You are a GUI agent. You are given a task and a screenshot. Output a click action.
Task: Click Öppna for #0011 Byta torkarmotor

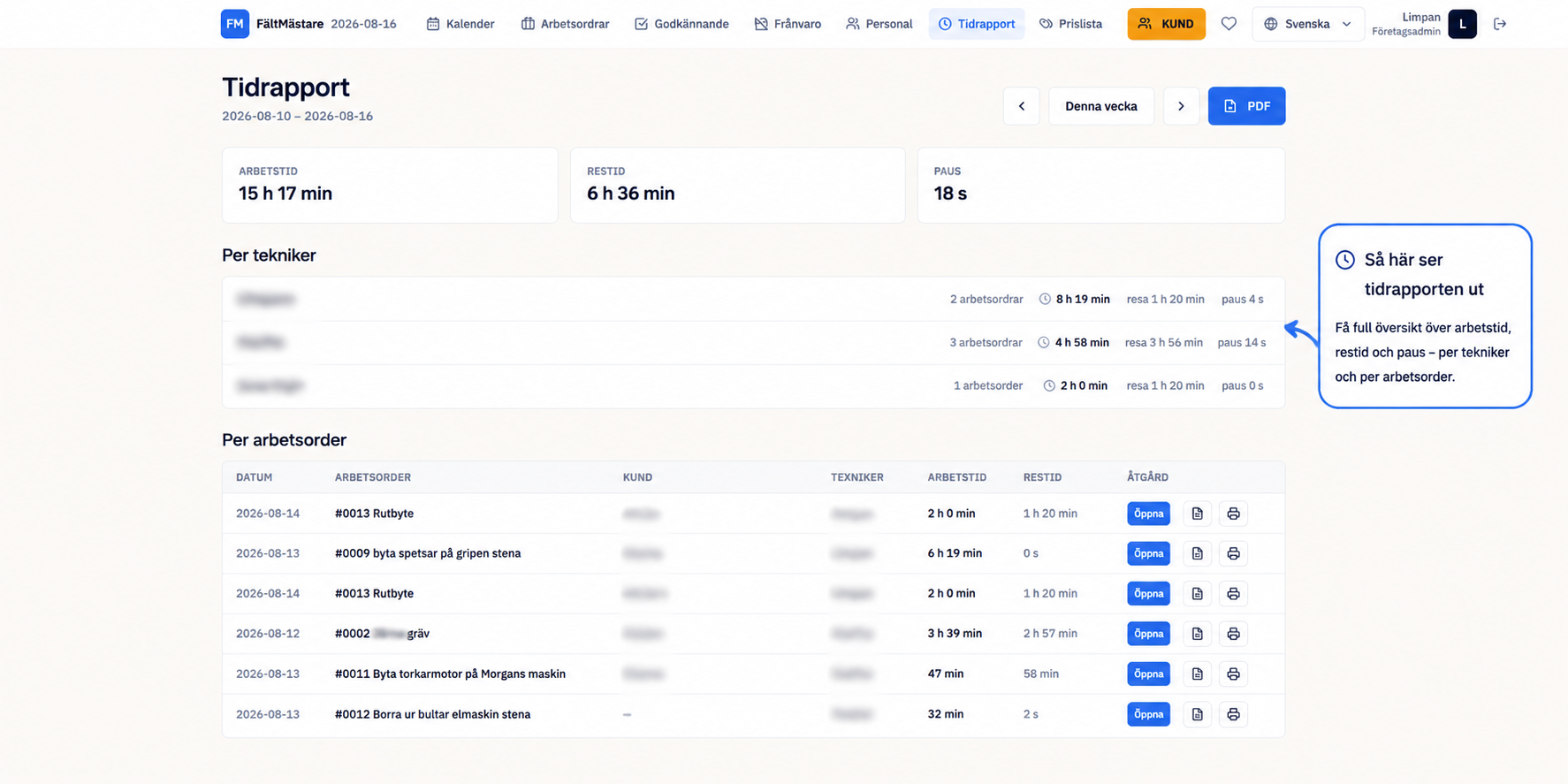tap(1148, 674)
